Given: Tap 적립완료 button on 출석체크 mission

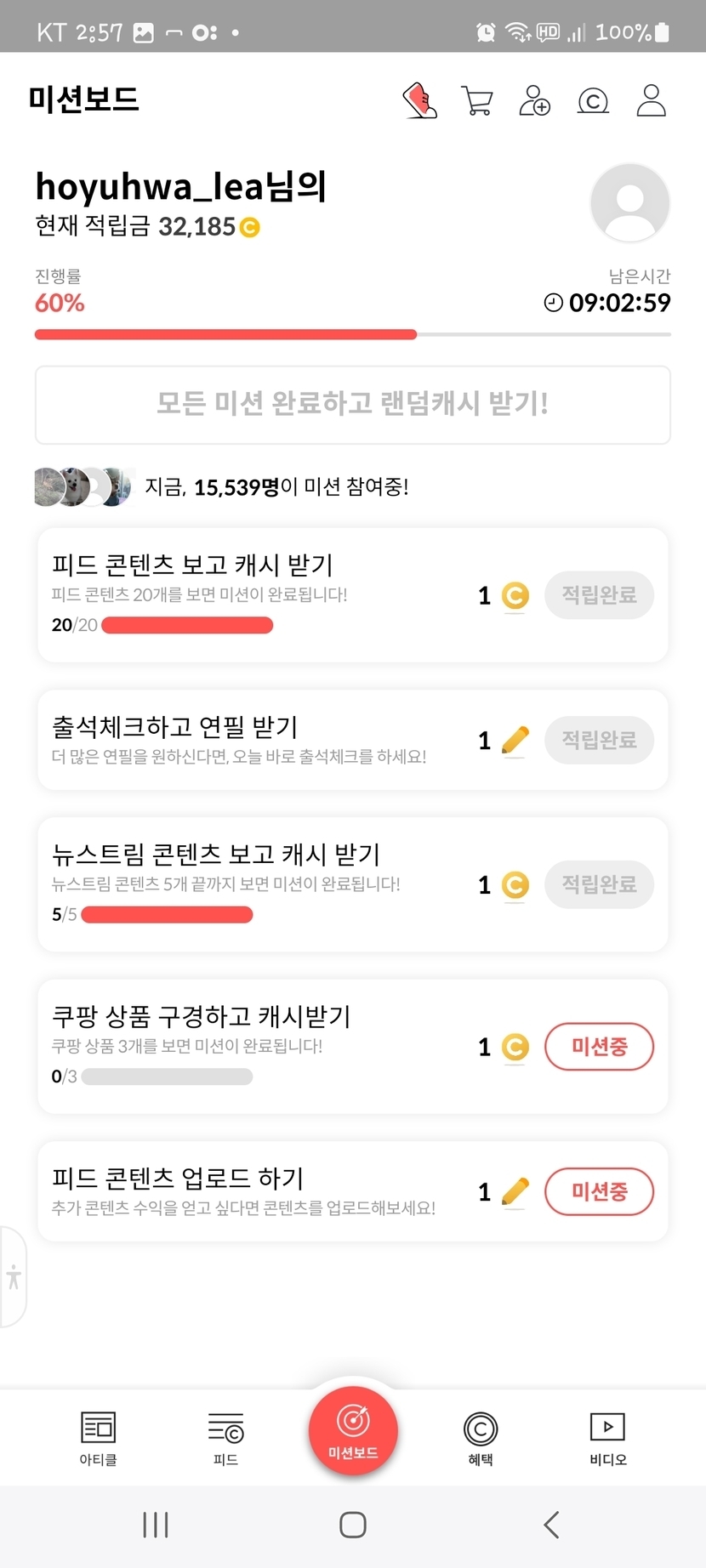Looking at the screenshot, I should [x=599, y=740].
